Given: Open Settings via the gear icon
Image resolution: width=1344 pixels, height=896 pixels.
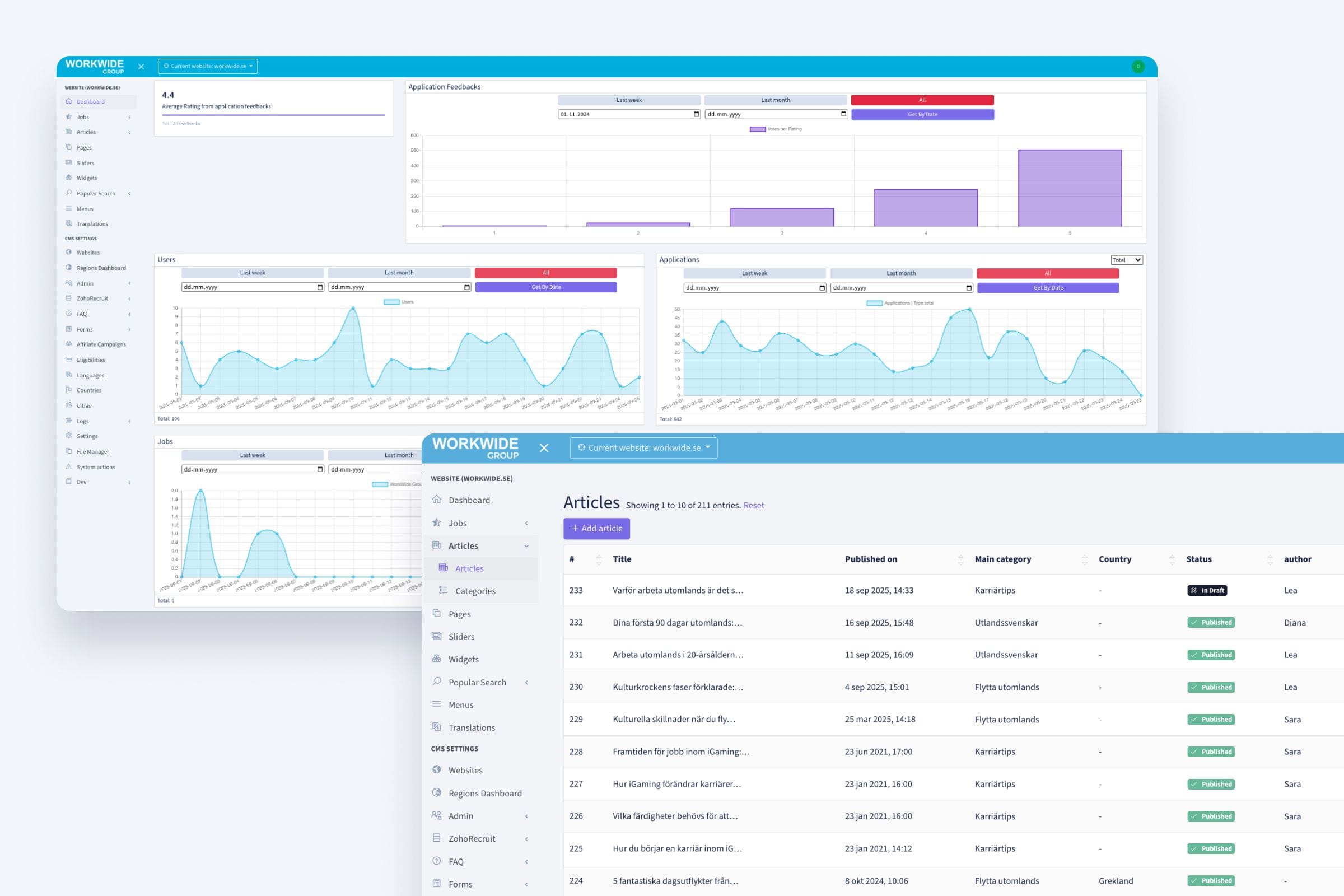Looking at the screenshot, I should (69, 436).
